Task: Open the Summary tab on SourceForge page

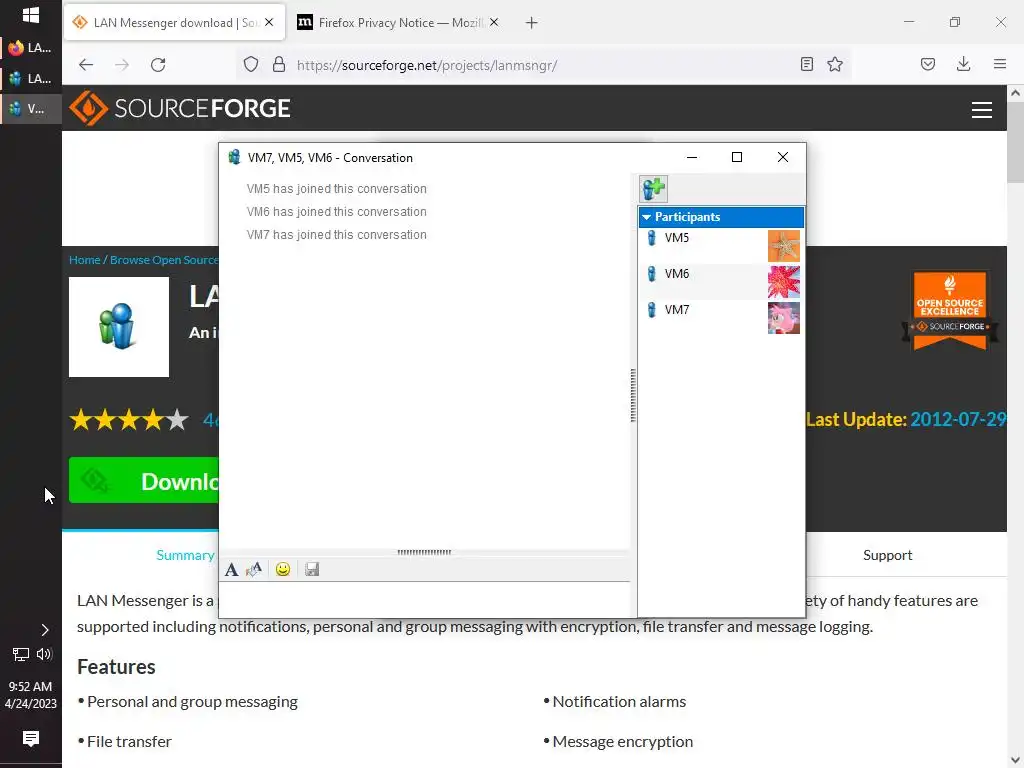Action: (x=185, y=555)
